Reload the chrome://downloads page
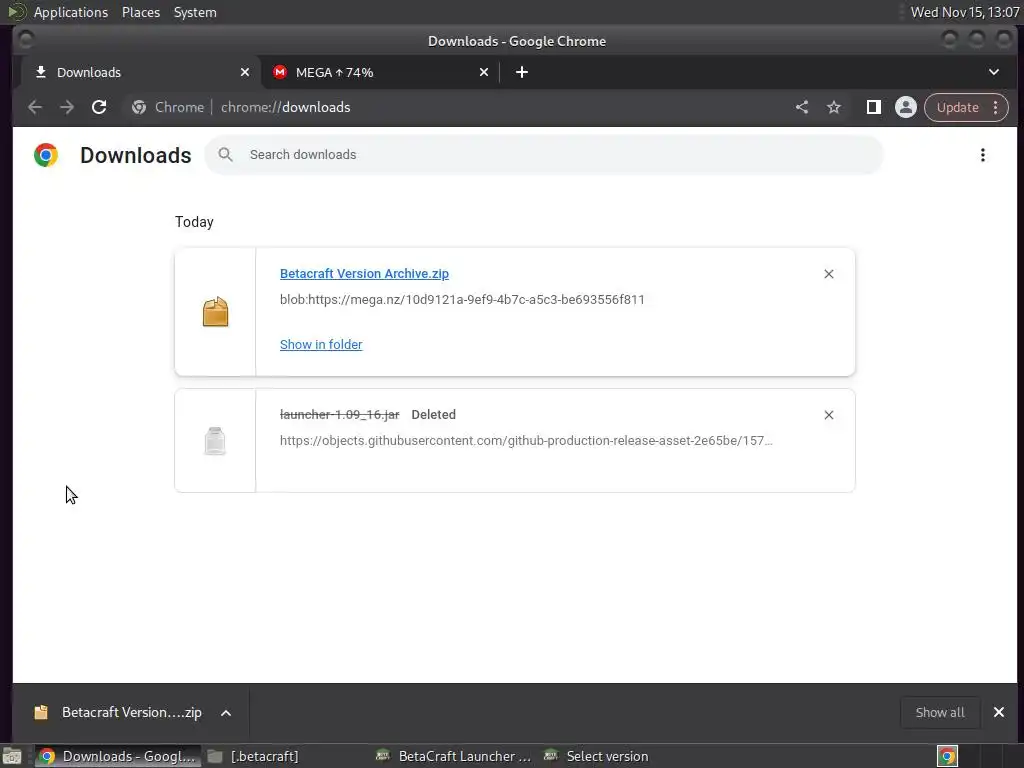 click(x=99, y=107)
